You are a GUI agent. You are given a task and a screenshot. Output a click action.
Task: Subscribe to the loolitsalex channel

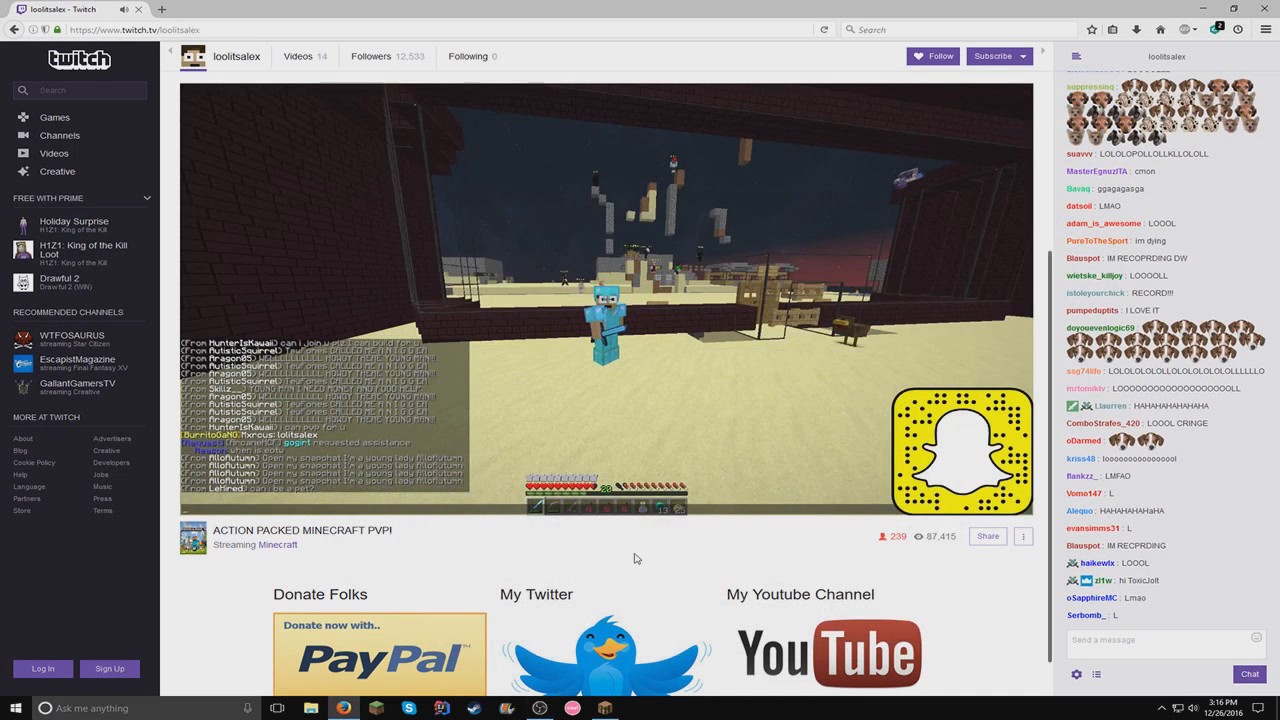tap(992, 56)
